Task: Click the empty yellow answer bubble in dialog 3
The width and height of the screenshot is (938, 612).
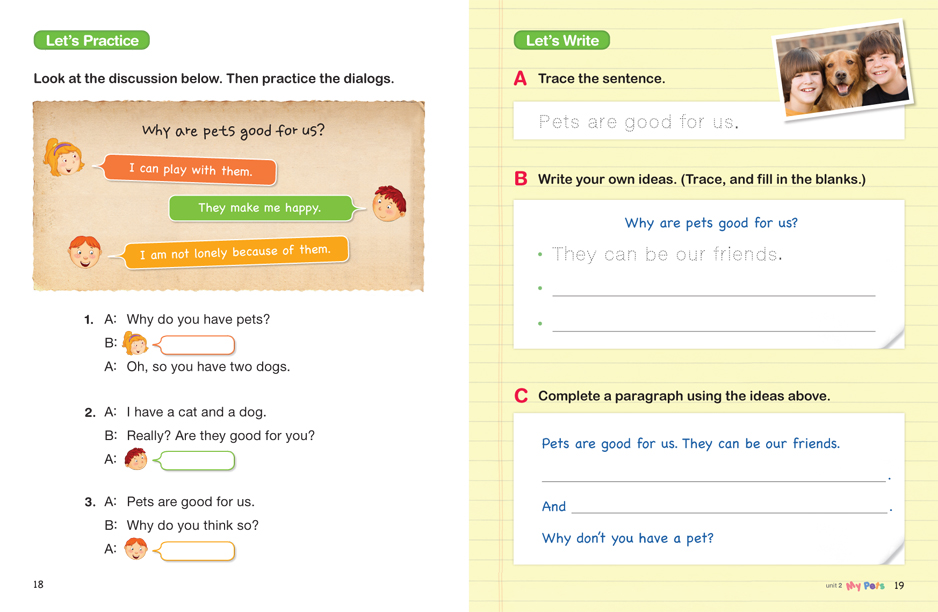Action: 197,550
